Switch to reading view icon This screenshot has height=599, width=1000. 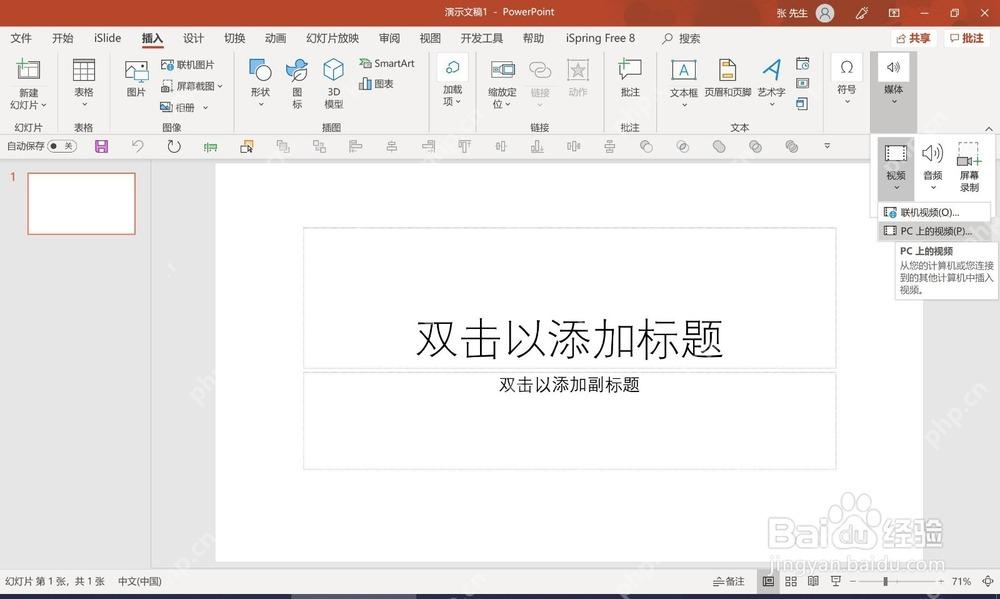point(813,582)
